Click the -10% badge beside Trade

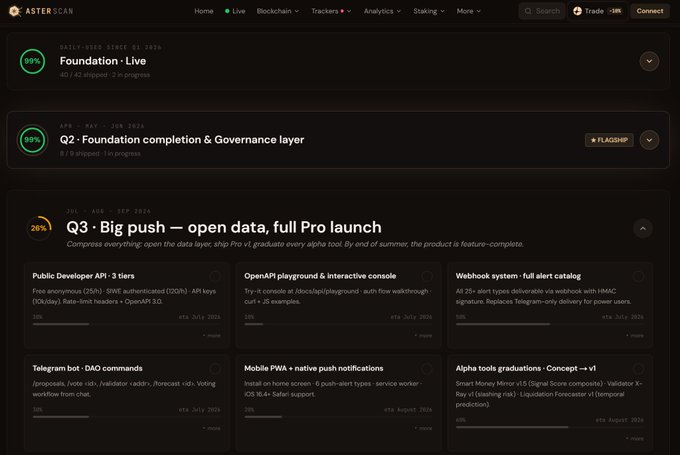(615, 11)
